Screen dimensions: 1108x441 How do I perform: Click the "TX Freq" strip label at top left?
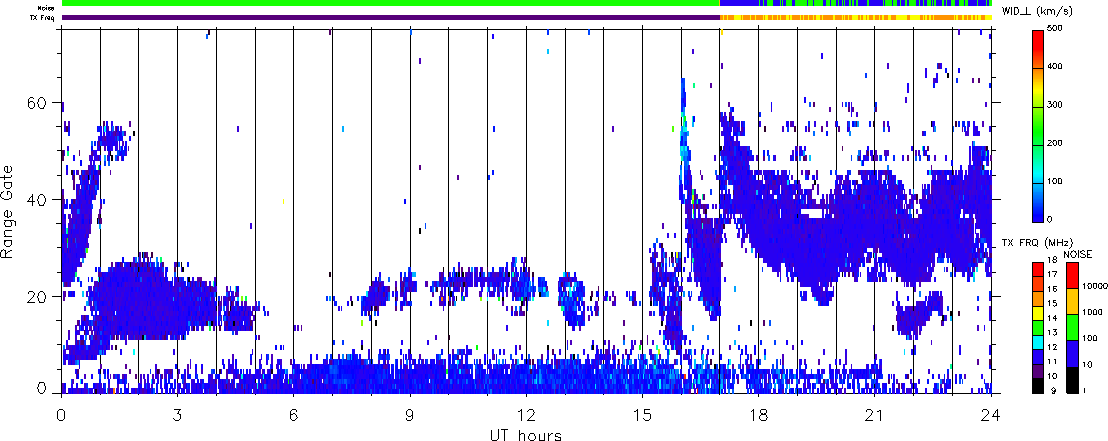coord(44,17)
